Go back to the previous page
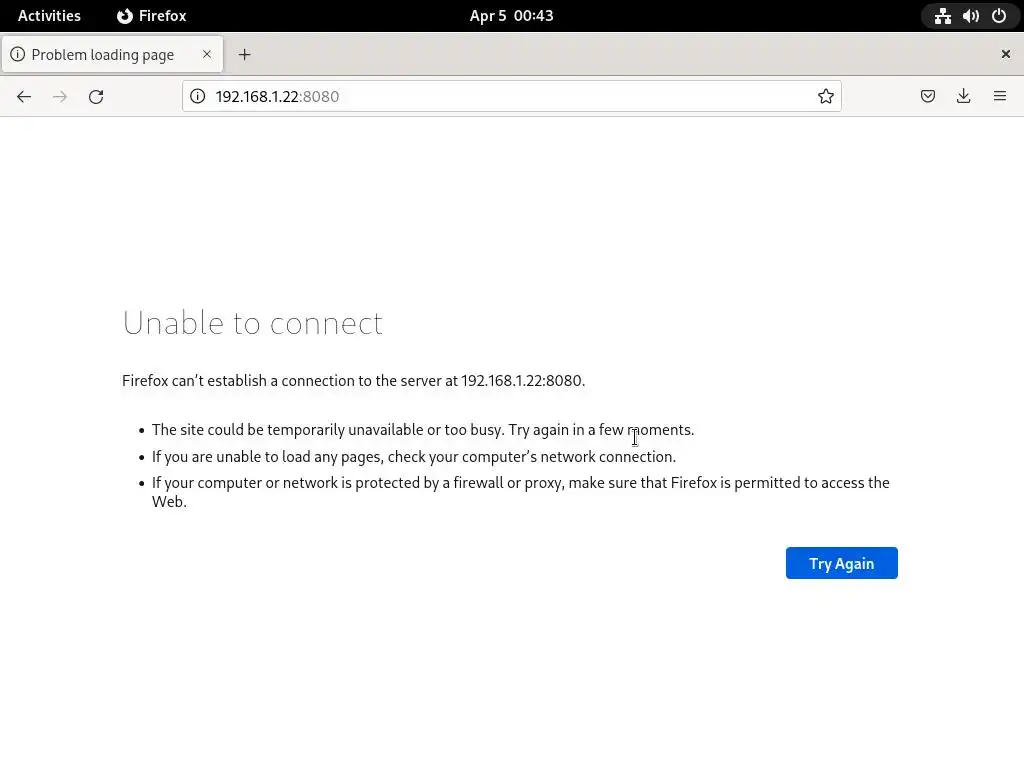The image size is (1024, 768). point(24,96)
